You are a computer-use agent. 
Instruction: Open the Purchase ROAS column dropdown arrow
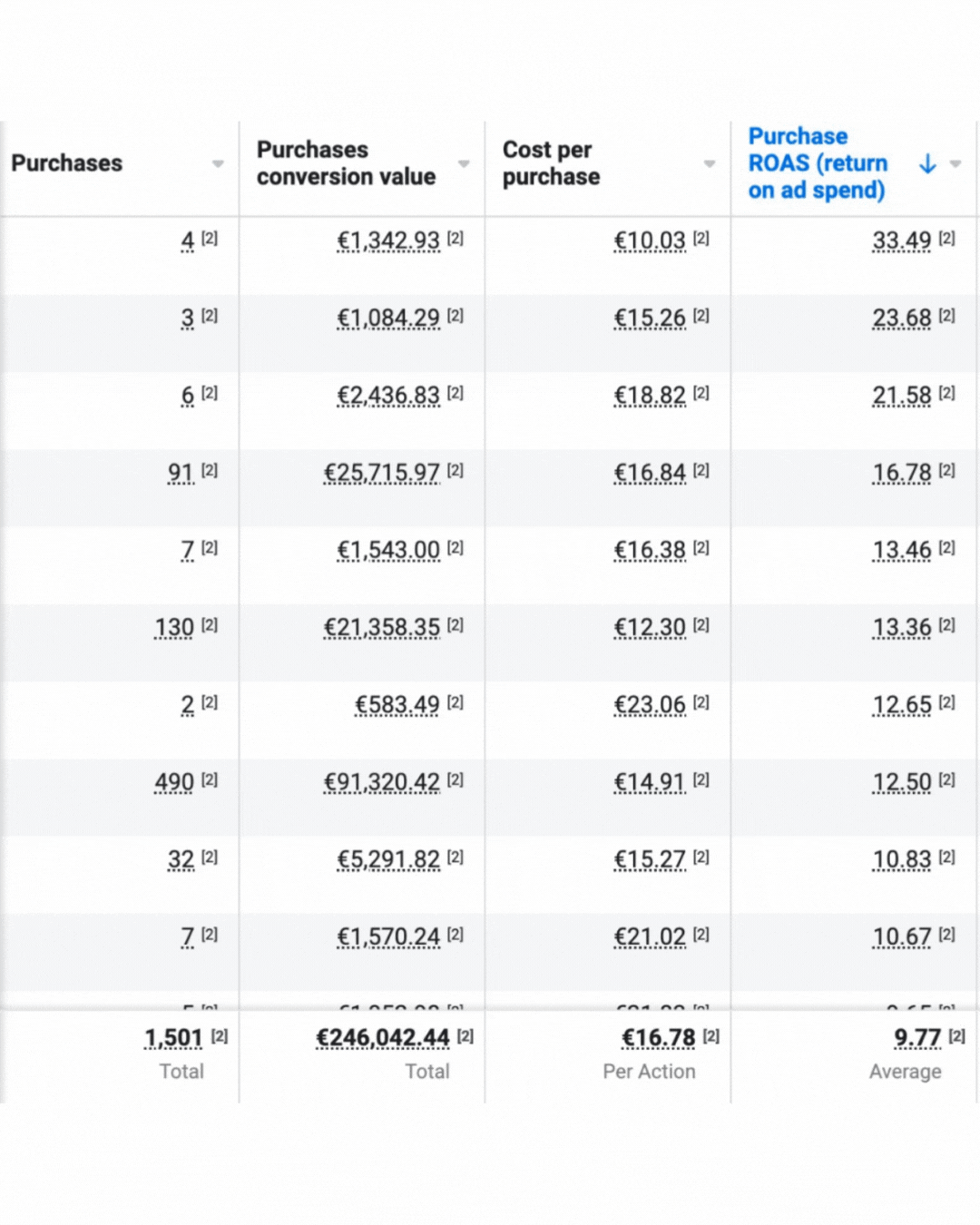tap(955, 164)
